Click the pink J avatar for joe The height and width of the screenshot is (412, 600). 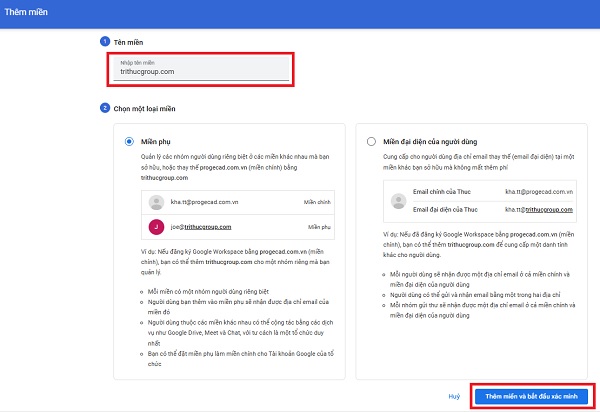tap(155, 227)
